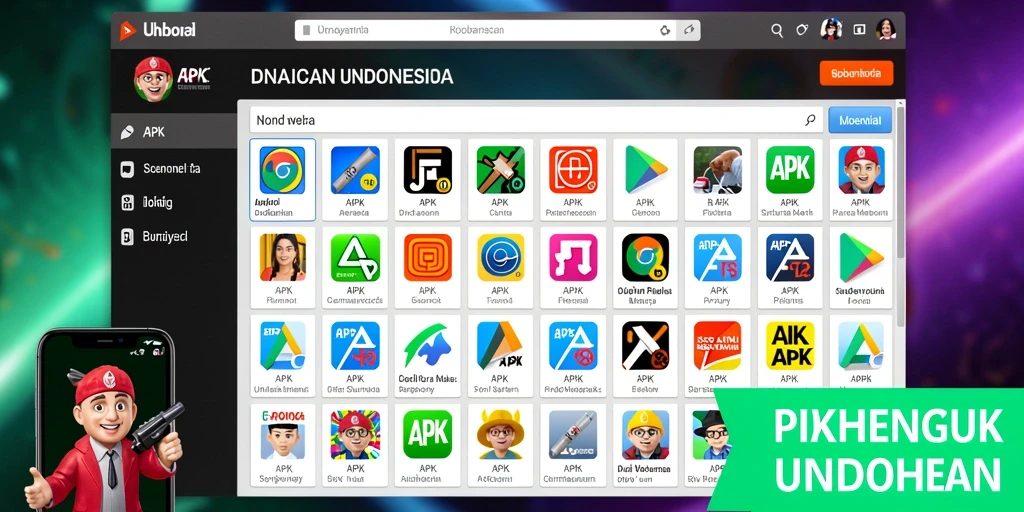Select the dark blue 'T2' letter A tile
1024x512 pixels.
(790, 268)
